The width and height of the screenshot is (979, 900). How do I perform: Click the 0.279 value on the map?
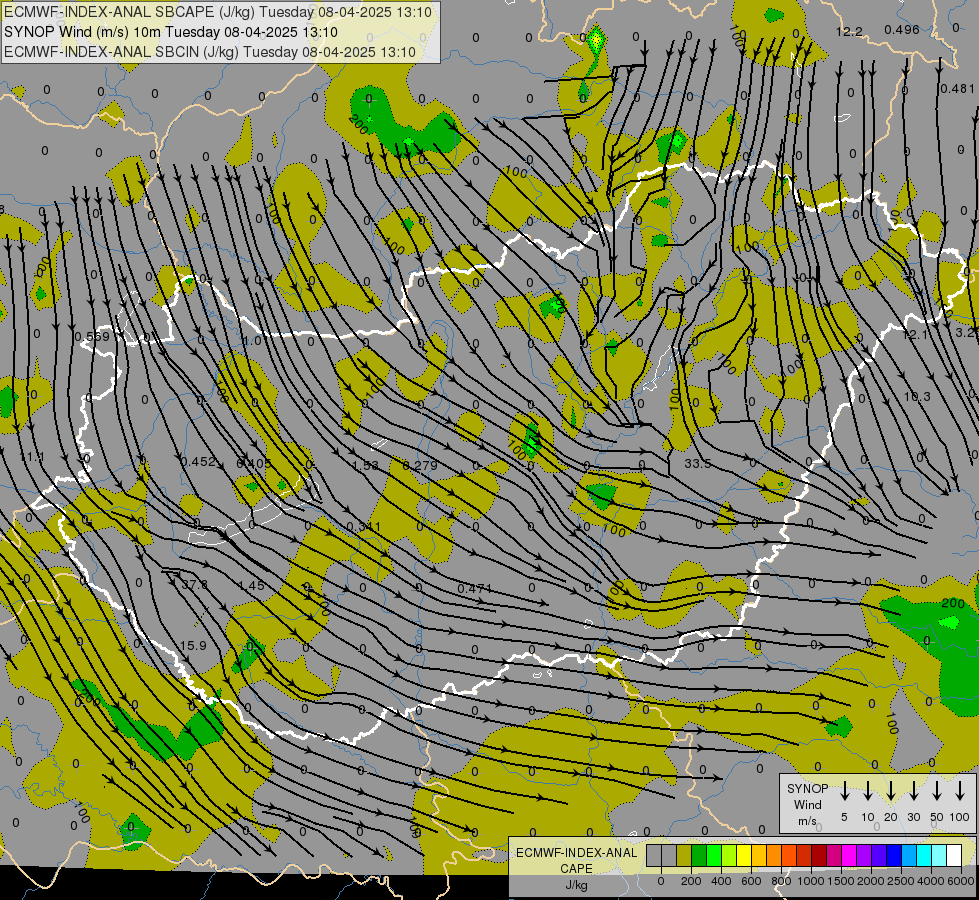point(420,465)
